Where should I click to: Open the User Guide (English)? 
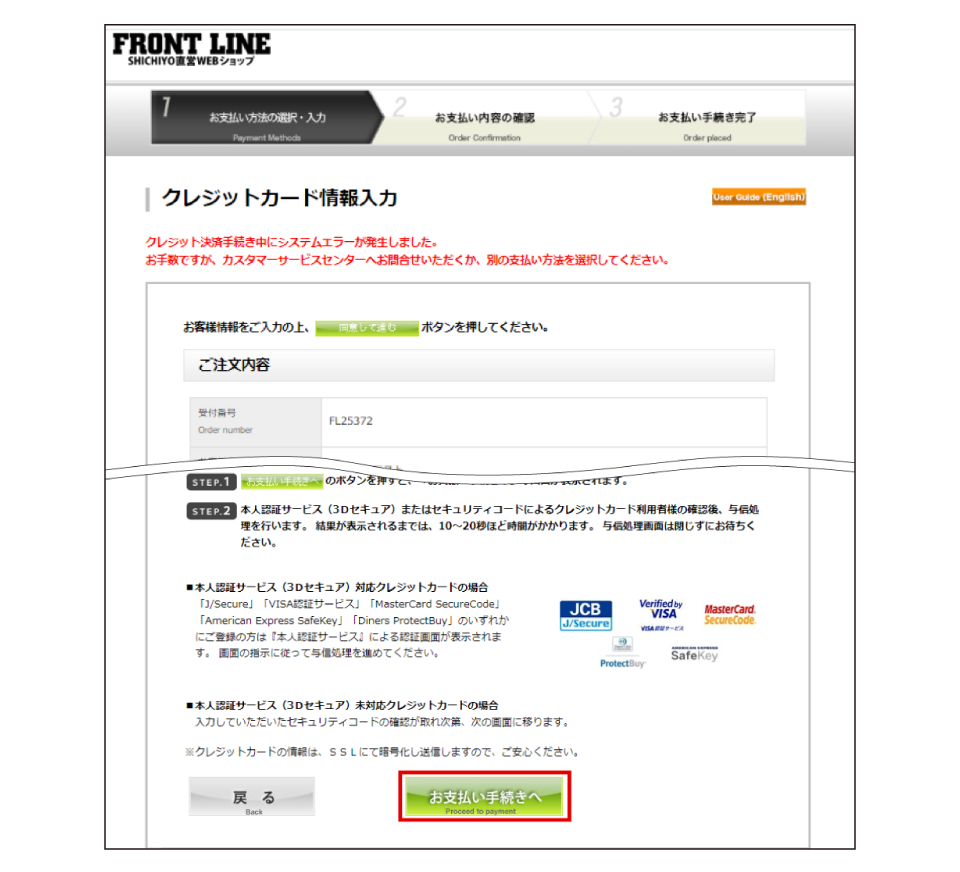(759, 197)
